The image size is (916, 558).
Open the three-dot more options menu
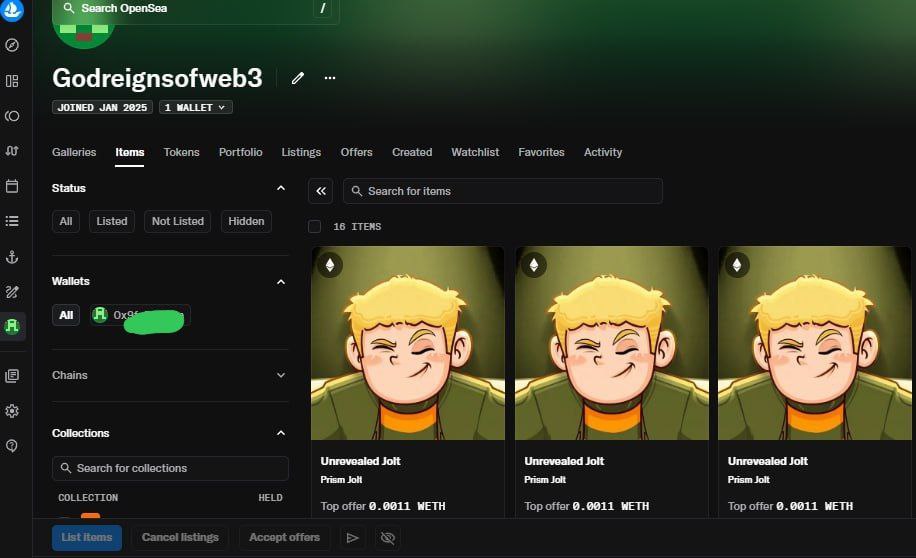coord(330,78)
